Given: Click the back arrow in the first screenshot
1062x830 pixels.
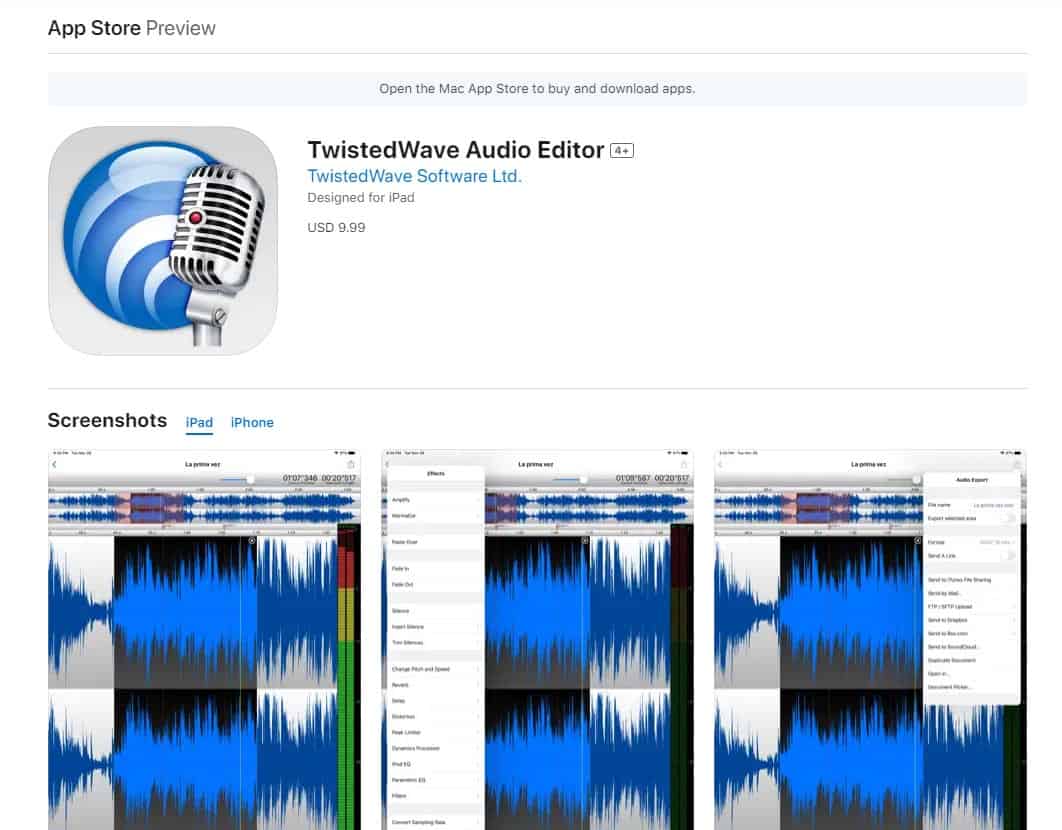Looking at the screenshot, I should pos(55,464).
